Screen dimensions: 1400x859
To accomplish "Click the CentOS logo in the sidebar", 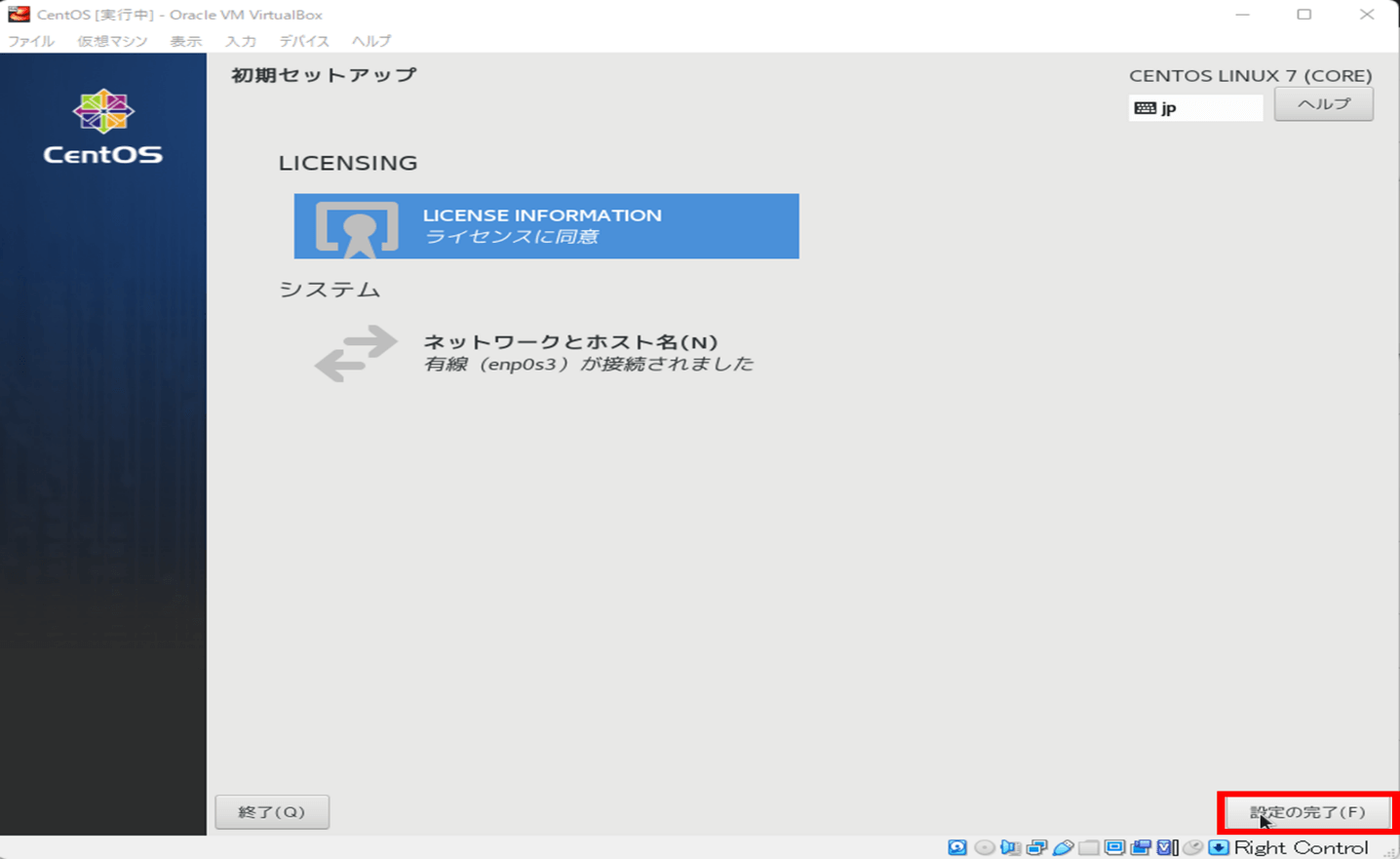I will click(x=103, y=127).
